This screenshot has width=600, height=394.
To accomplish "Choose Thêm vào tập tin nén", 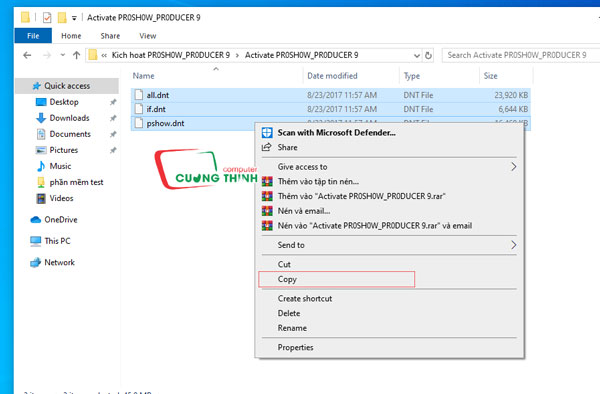I will (389, 181).
